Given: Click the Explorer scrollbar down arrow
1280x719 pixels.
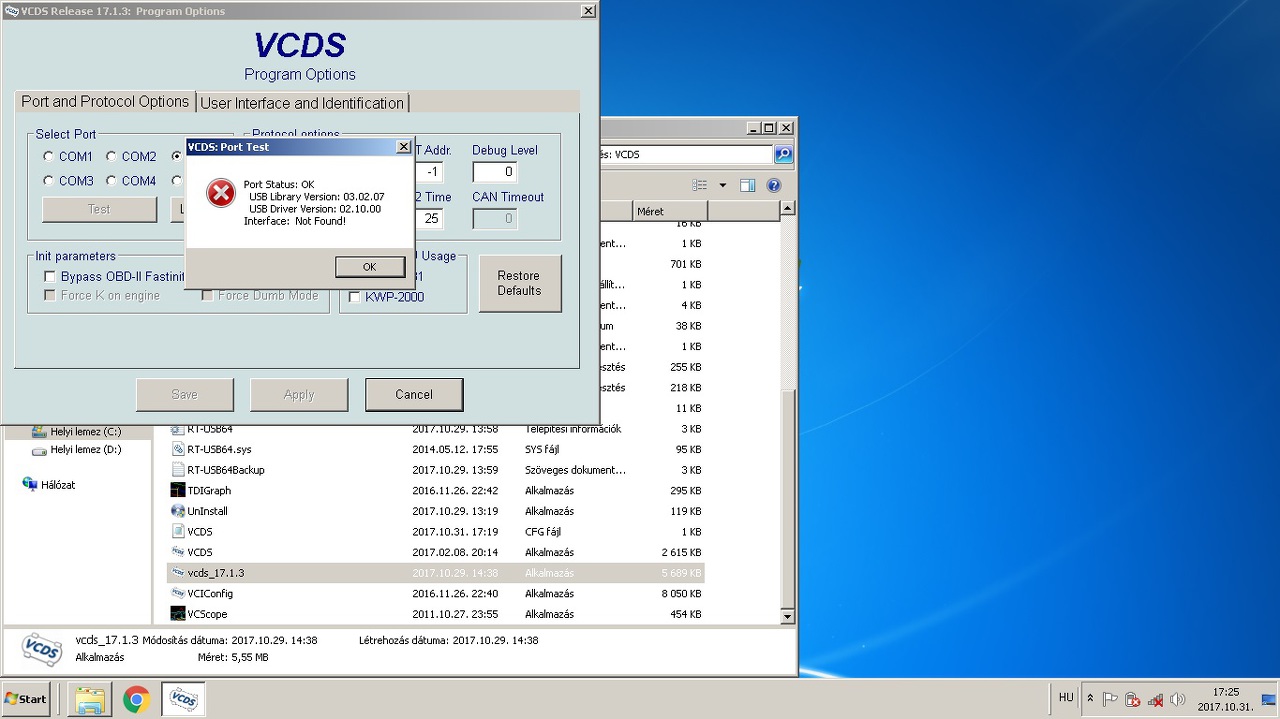Looking at the screenshot, I should coord(787,616).
